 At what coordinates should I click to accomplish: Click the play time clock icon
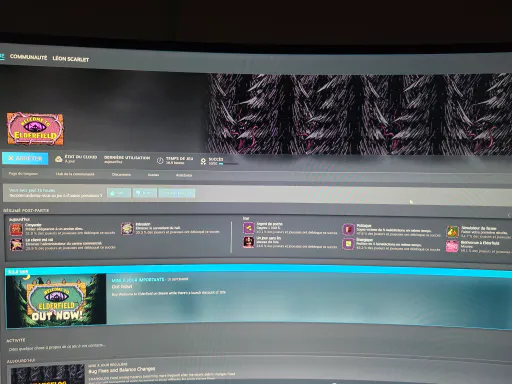point(160,161)
